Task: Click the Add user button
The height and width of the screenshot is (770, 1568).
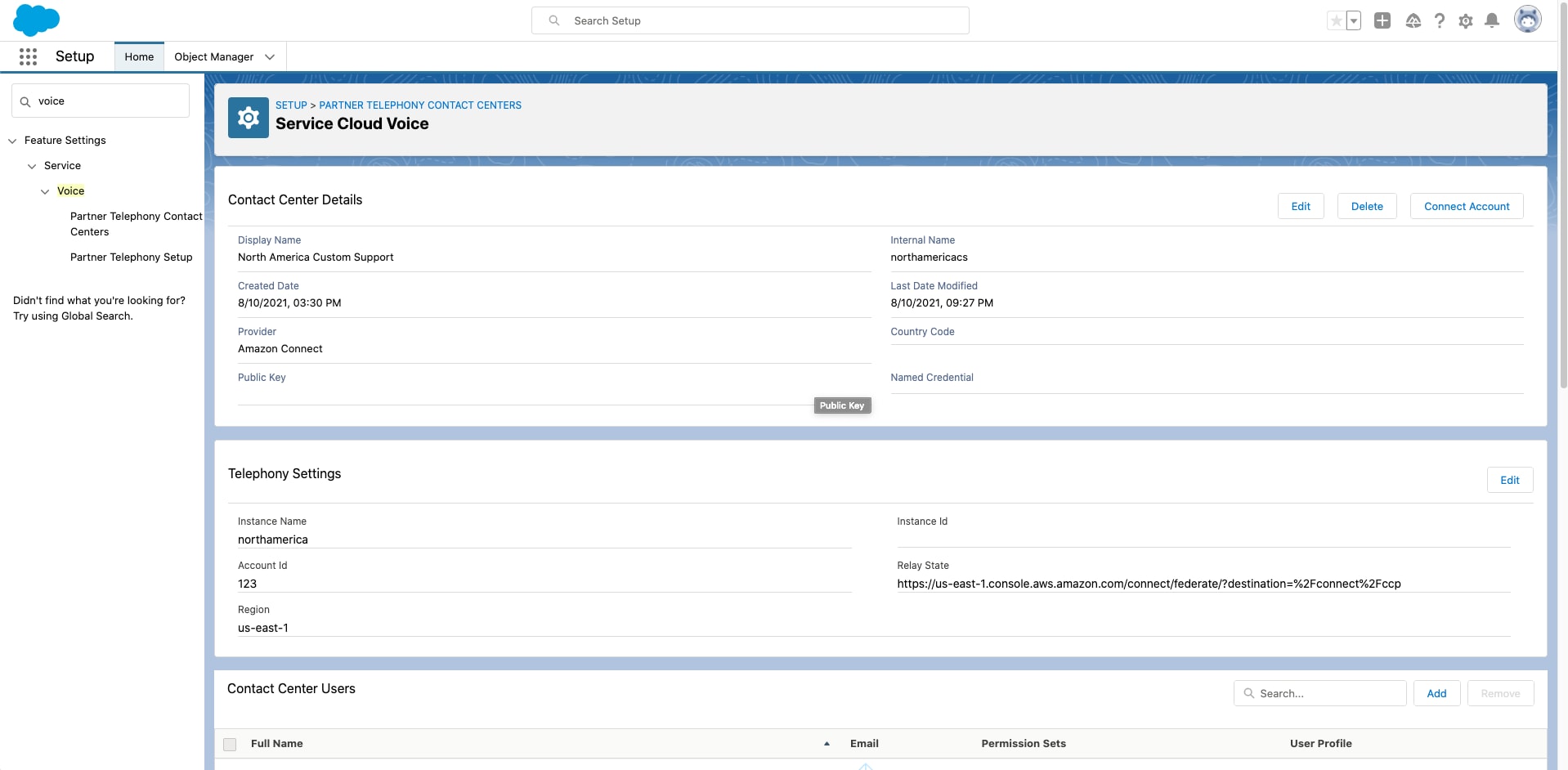Action: (x=1436, y=693)
